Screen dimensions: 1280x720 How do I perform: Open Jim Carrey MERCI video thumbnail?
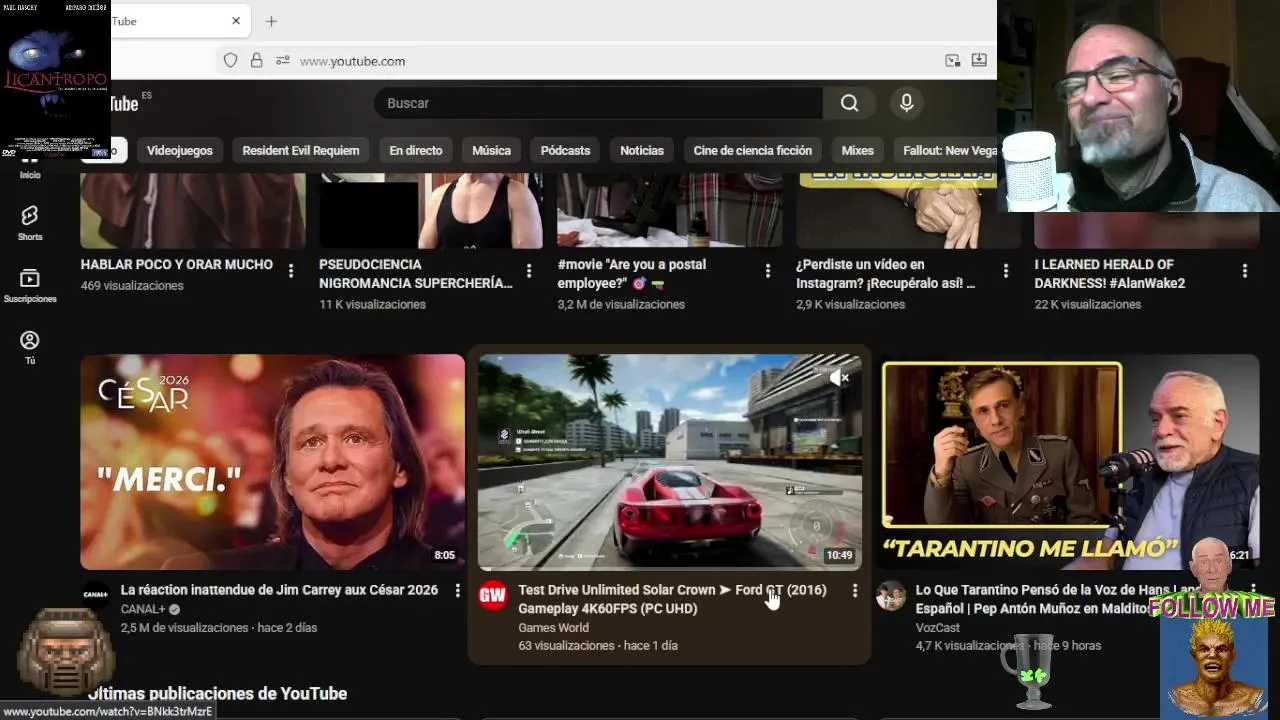point(272,462)
